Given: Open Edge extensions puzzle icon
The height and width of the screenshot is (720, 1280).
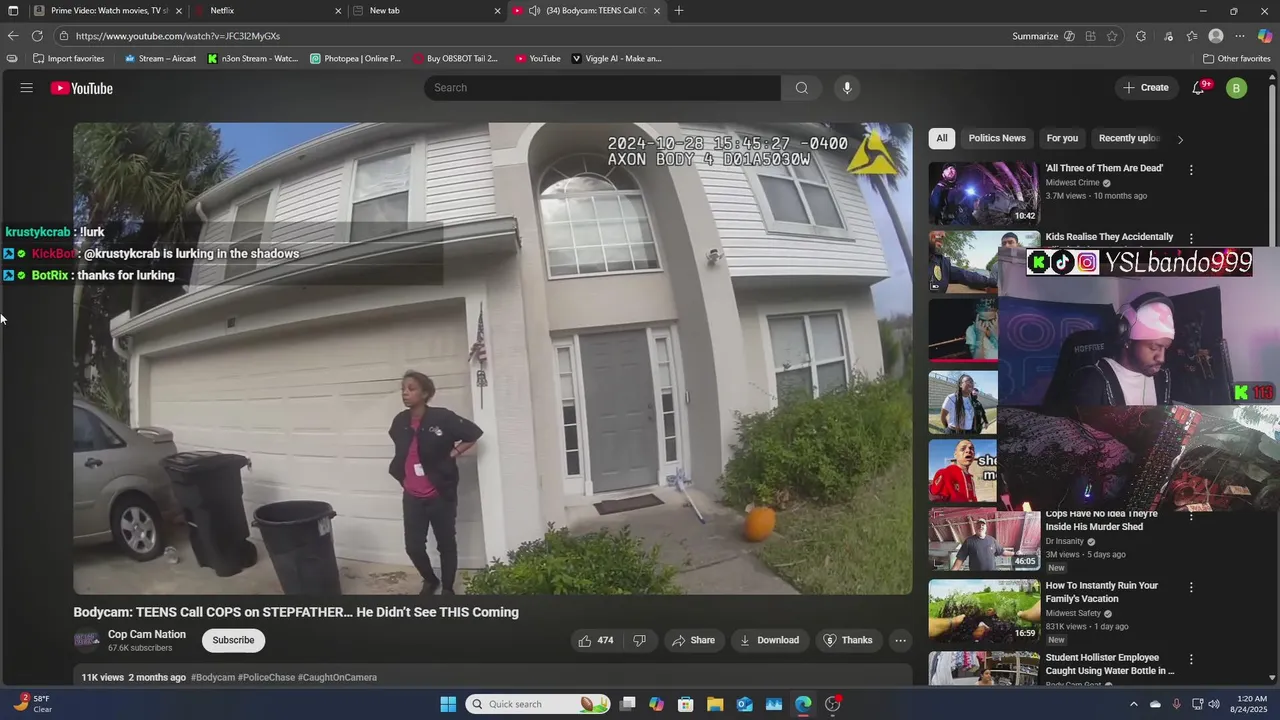Looking at the screenshot, I should click(1141, 36).
